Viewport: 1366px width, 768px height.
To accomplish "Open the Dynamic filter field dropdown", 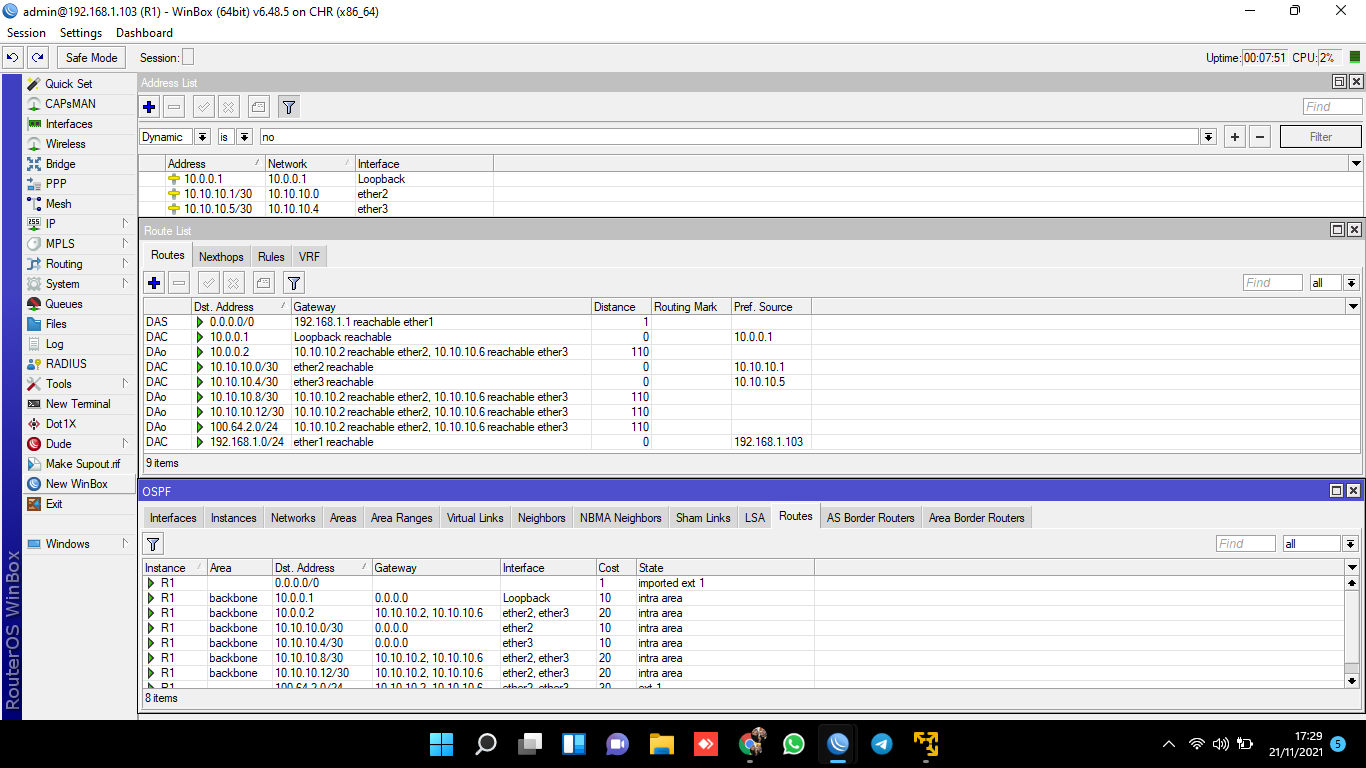I will [202, 137].
